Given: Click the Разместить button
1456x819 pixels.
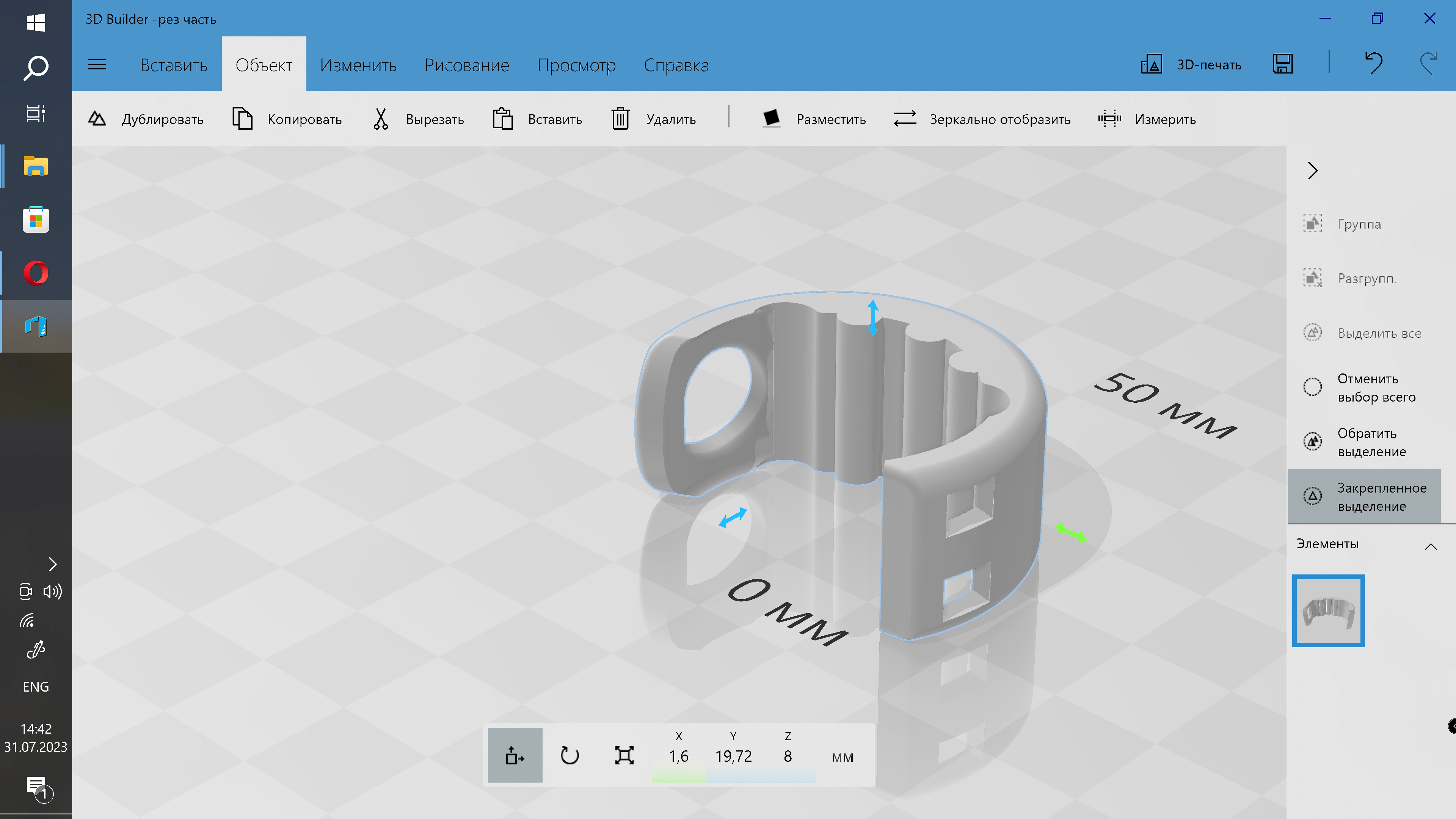Looking at the screenshot, I should tap(813, 119).
